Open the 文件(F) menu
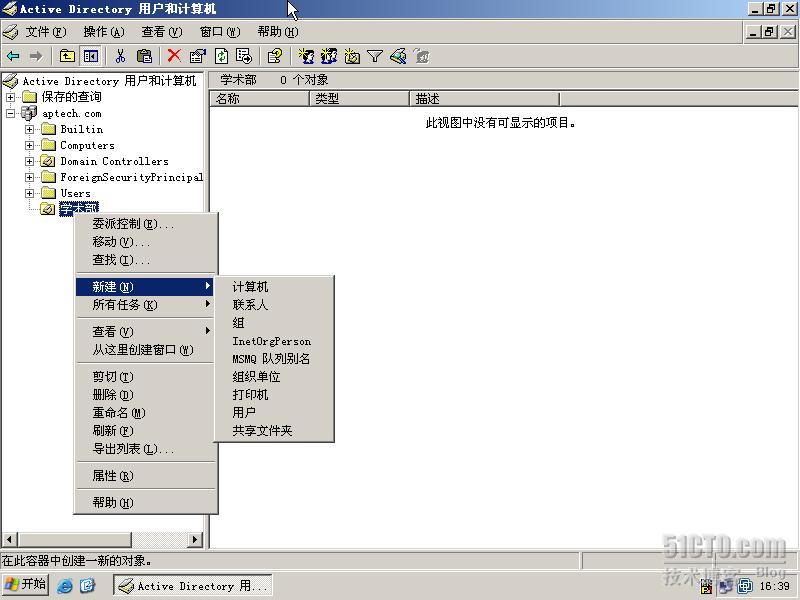Viewport: 800px width, 600px height. [46, 32]
